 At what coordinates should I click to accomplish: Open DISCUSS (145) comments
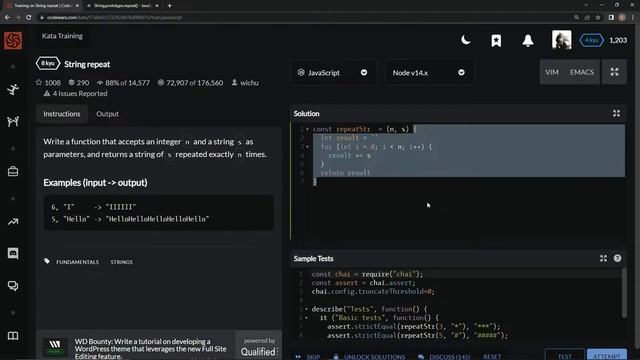pyautogui.click(x=444, y=357)
